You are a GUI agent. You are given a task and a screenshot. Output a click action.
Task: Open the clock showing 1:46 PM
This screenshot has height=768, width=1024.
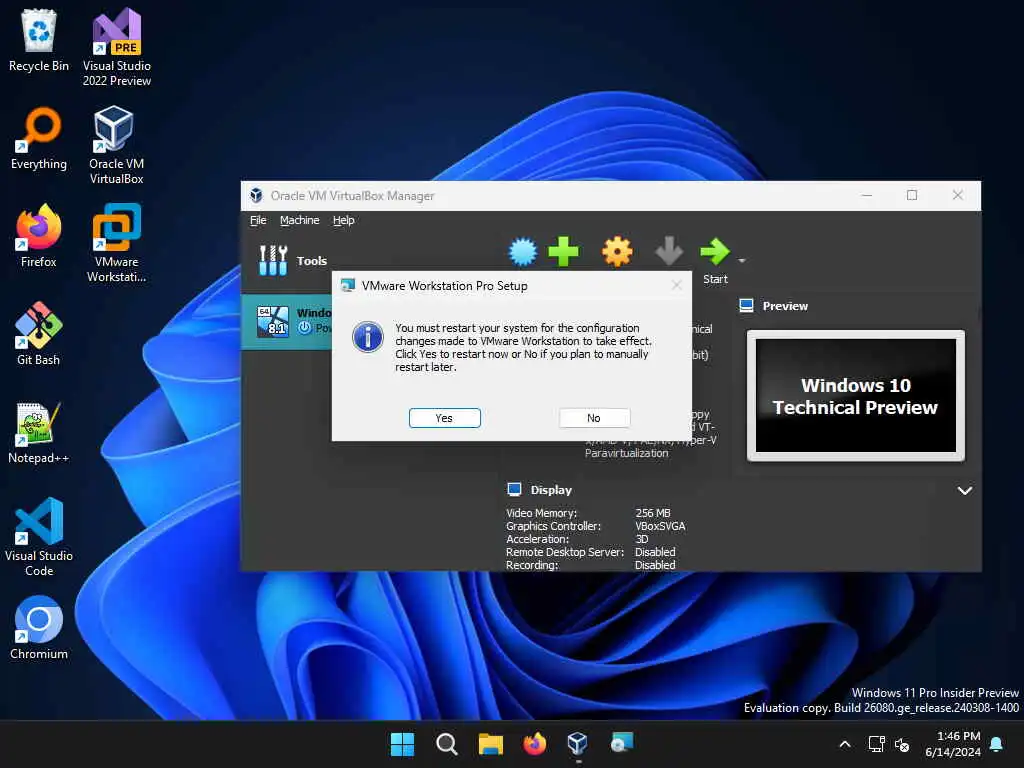tap(953, 744)
